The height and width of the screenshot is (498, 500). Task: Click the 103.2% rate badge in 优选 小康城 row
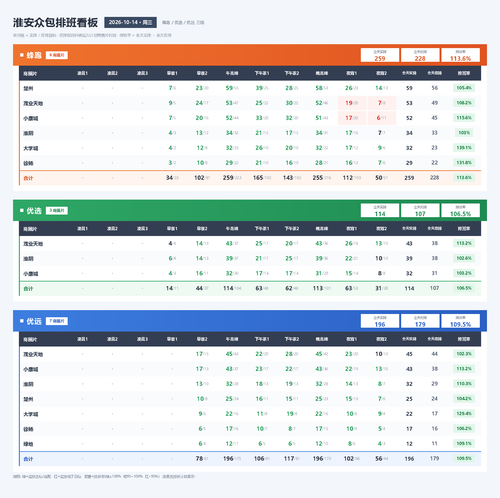click(x=464, y=273)
